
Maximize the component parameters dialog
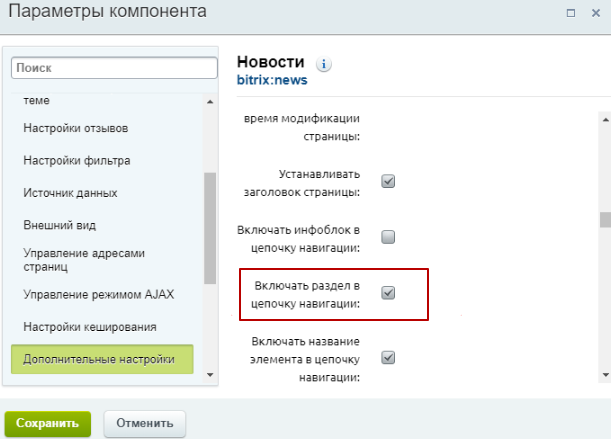pyautogui.click(x=570, y=13)
